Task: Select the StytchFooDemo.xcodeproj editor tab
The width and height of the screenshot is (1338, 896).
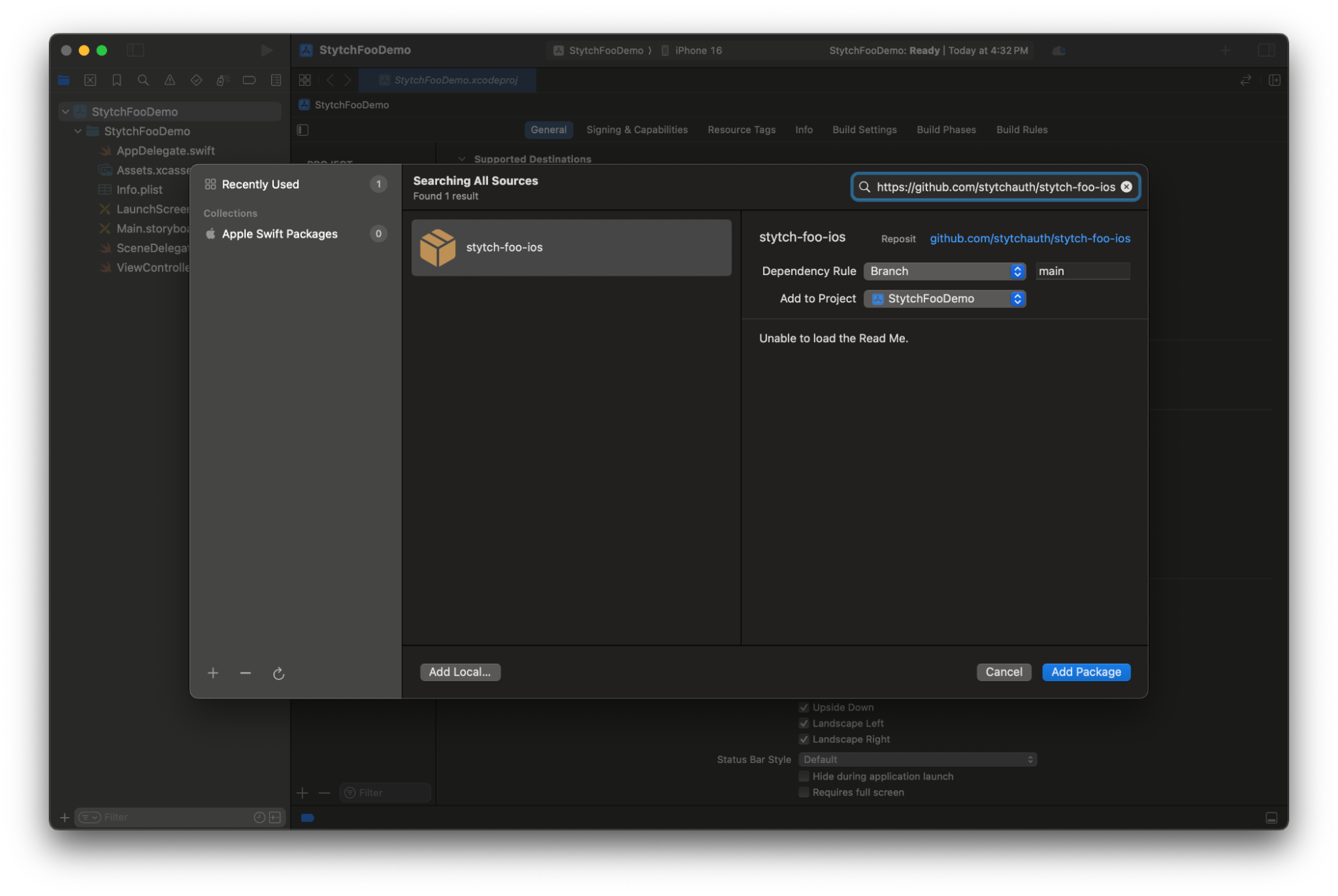Action: (448, 80)
